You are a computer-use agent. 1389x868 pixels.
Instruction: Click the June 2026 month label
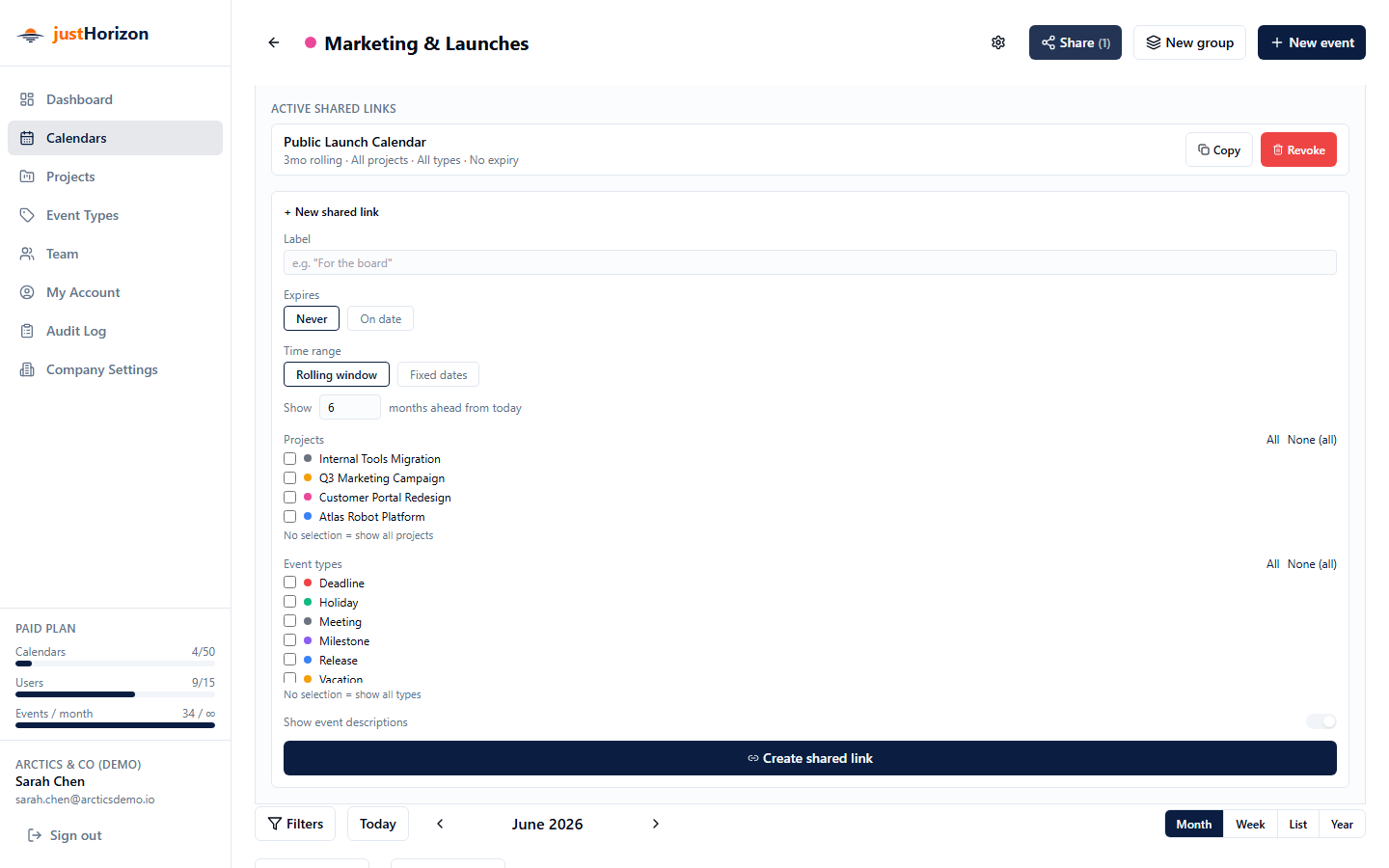point(547,824)
